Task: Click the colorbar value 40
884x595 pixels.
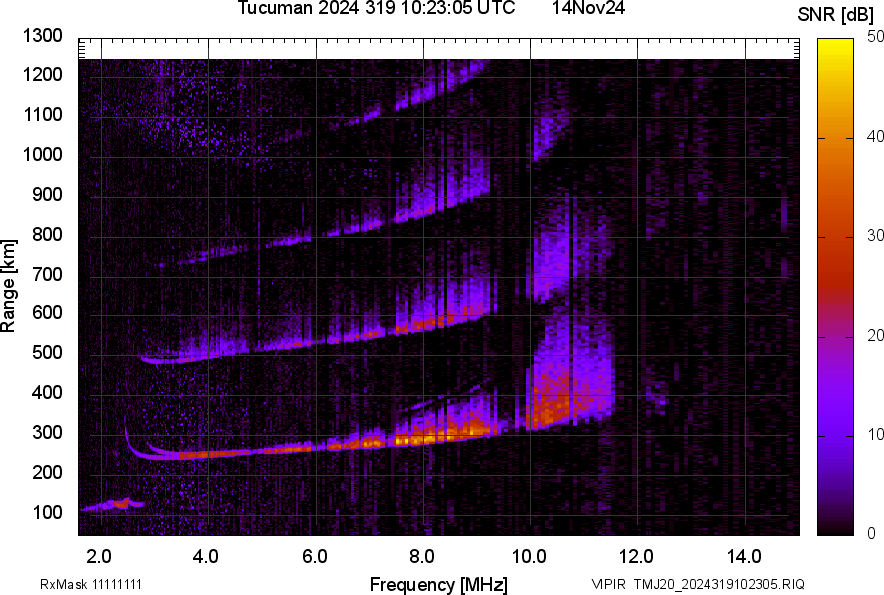Action: tap(875, 136)
